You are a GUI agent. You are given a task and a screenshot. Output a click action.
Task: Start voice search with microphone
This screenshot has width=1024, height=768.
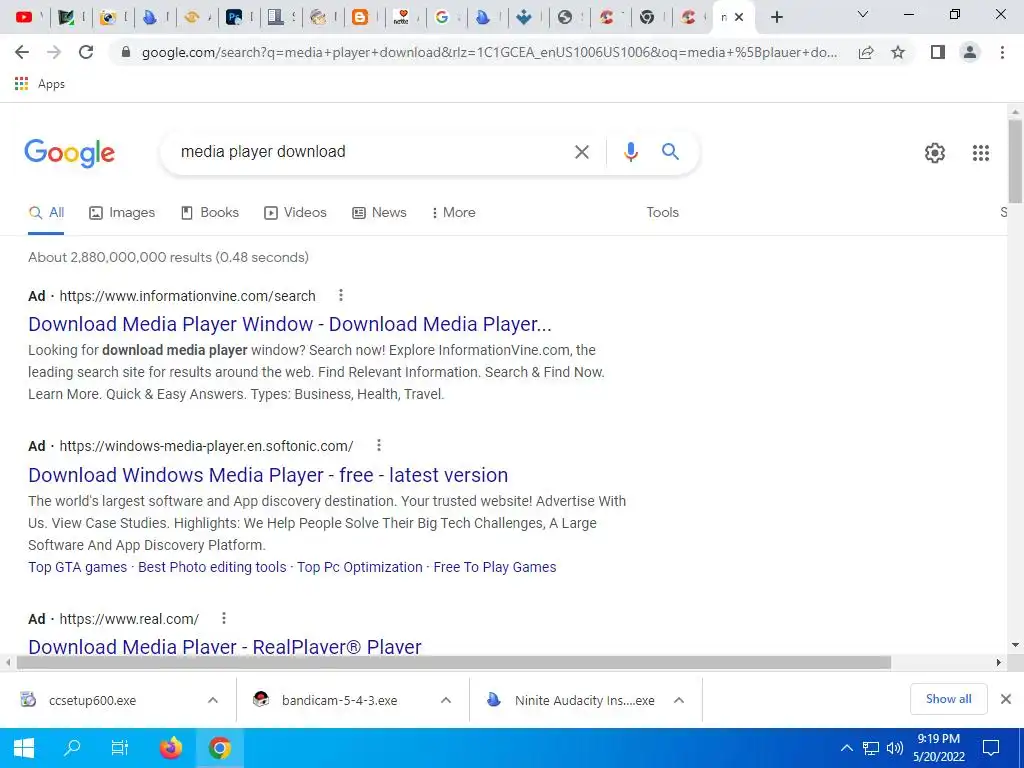[630, 152]
